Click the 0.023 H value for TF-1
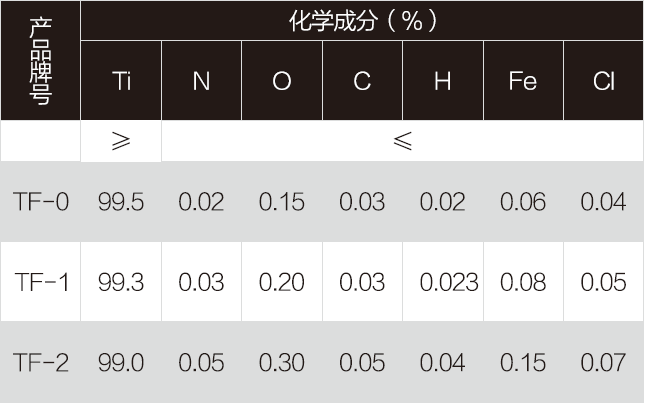Screen dimensions: 645x404 pos(449,282)
